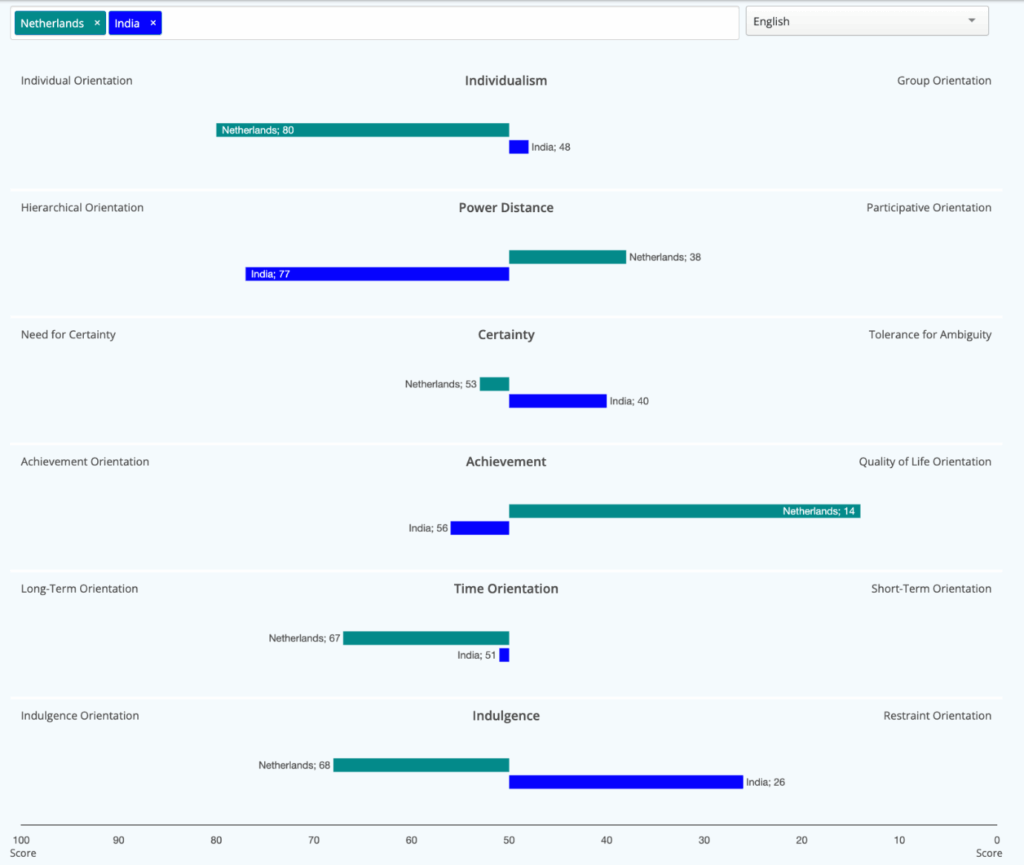This screenshot has height=865, width=1024.
Task: Open the English language dropdown
Action: (x=866, y=21)
